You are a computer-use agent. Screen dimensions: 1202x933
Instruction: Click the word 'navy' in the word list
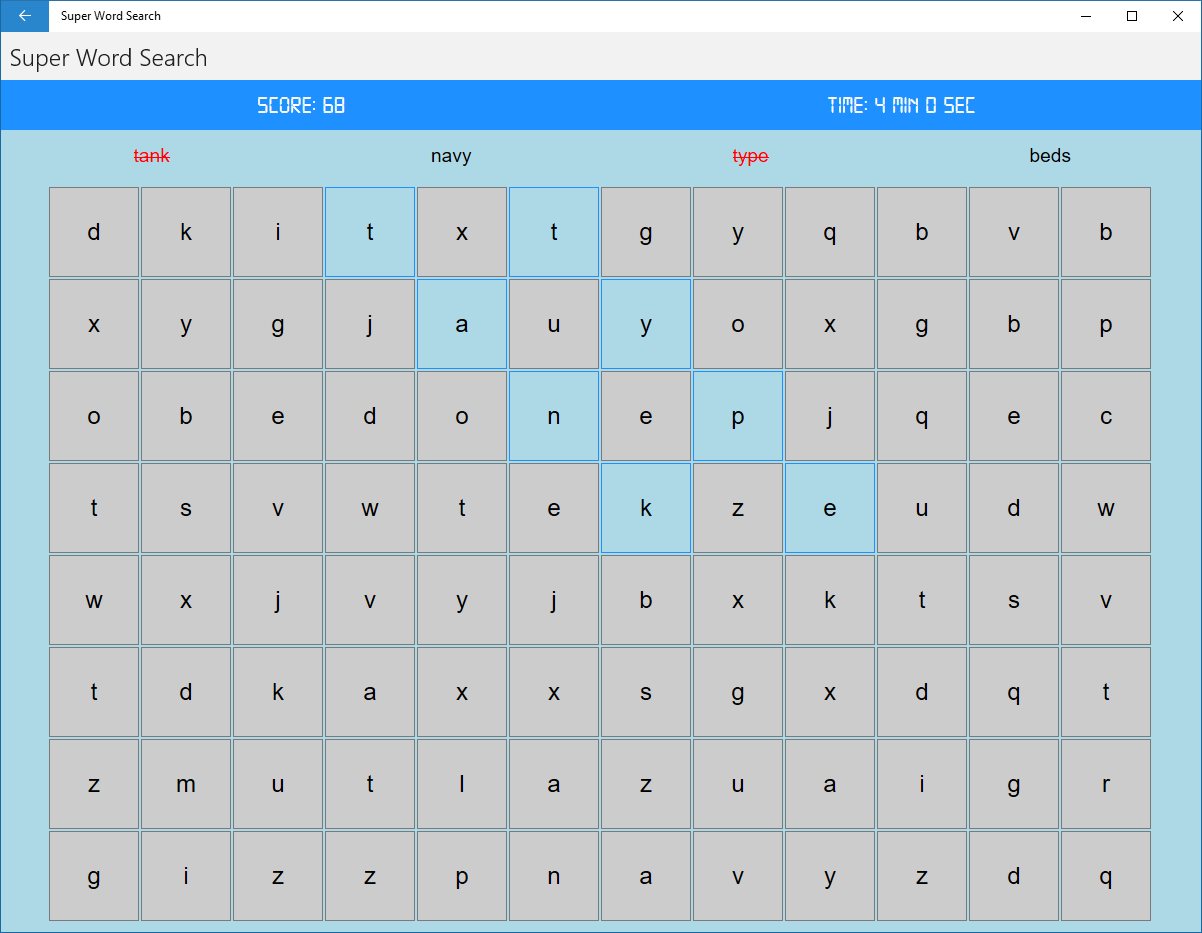coord(451,156)
